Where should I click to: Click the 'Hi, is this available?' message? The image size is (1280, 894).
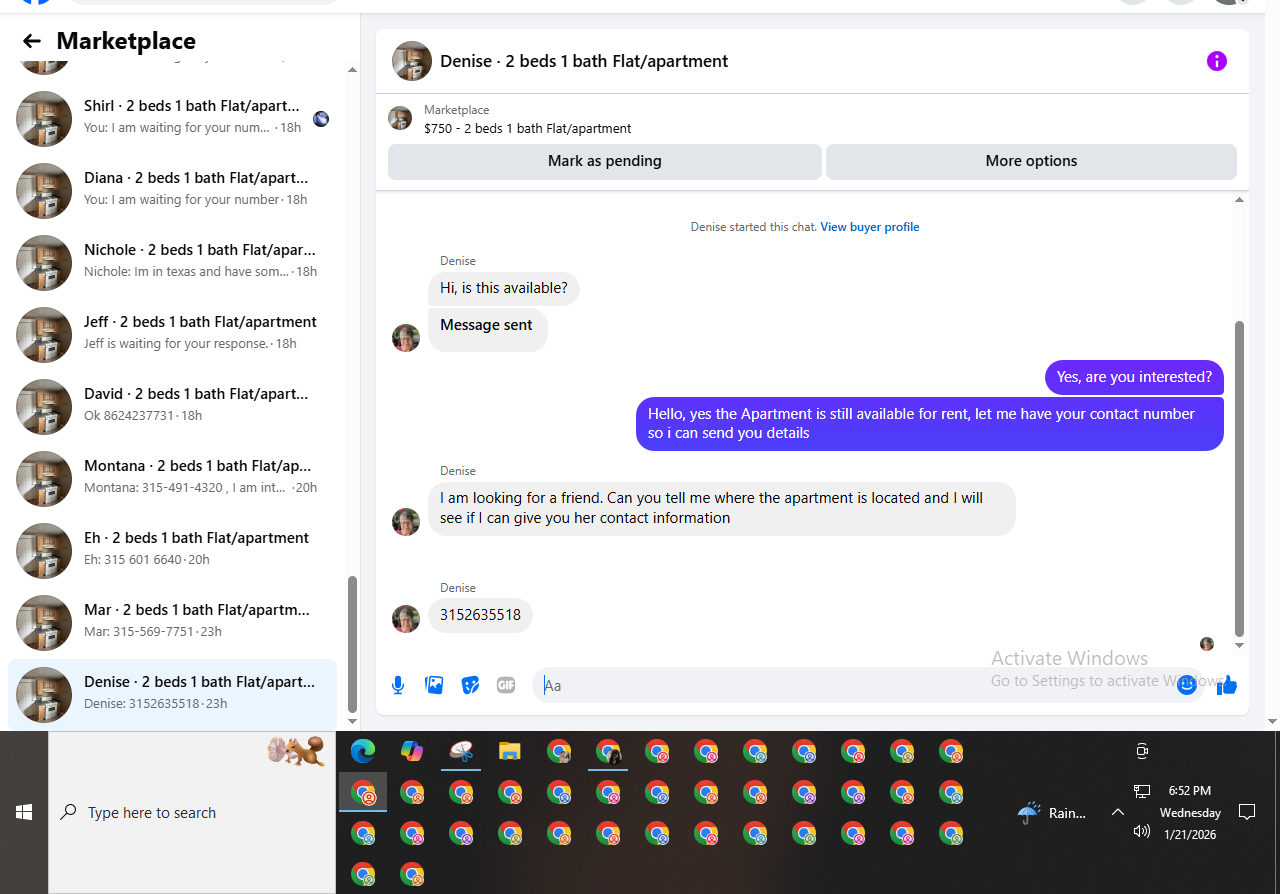click(x=504, y=289)
